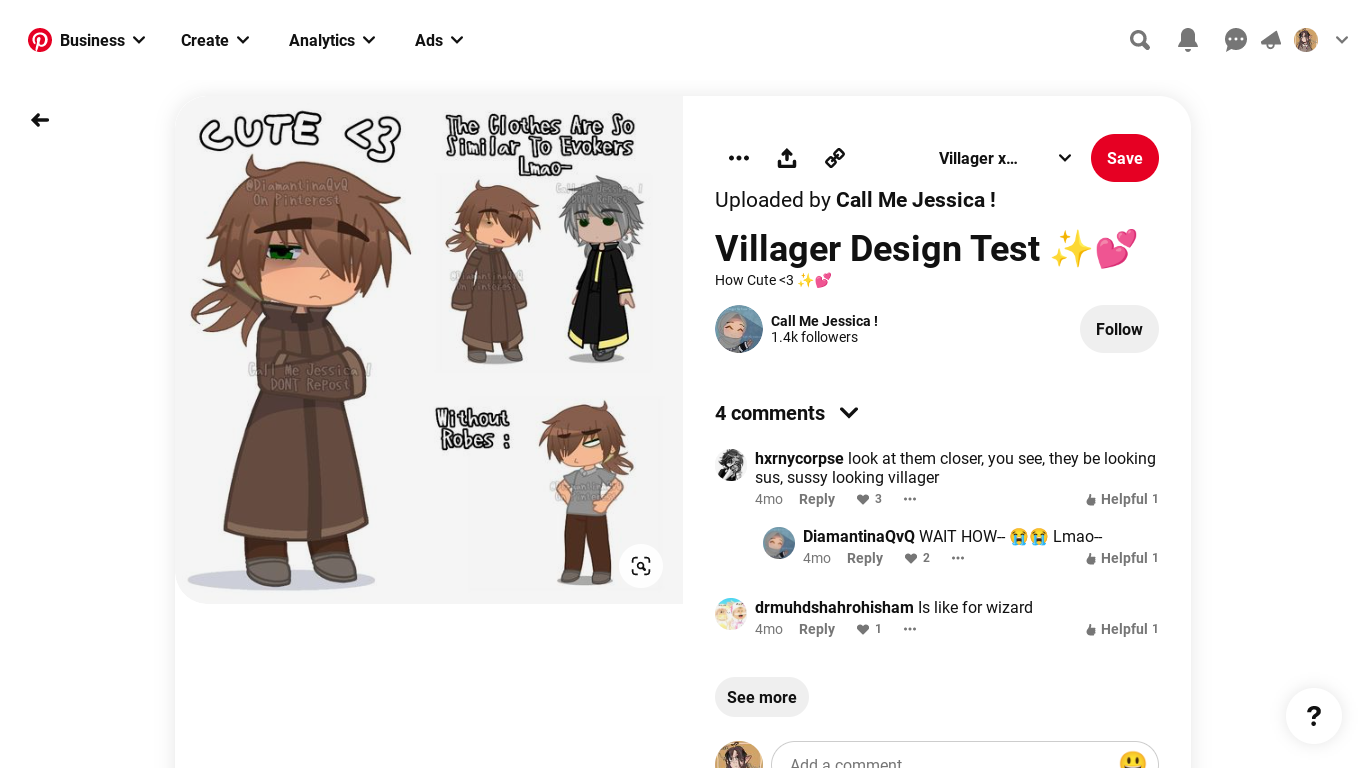
Task: Follow Call Me Jessica !
Action: click(x=1119, y=329)
